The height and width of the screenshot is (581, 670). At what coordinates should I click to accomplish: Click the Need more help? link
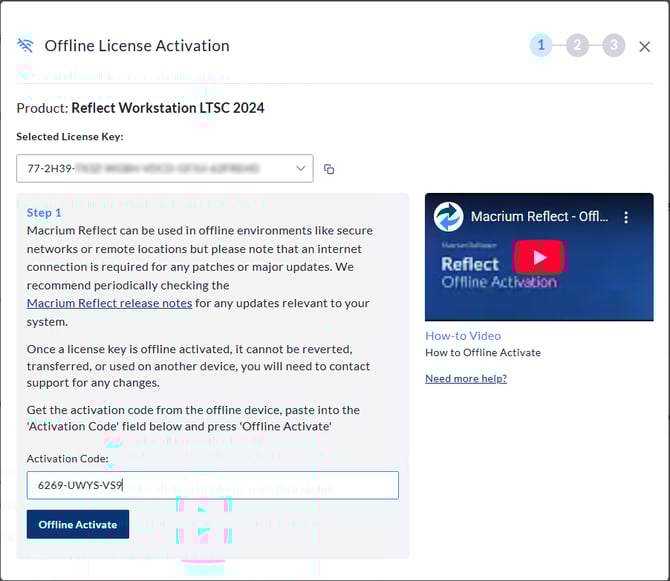[x=466, y=378]
